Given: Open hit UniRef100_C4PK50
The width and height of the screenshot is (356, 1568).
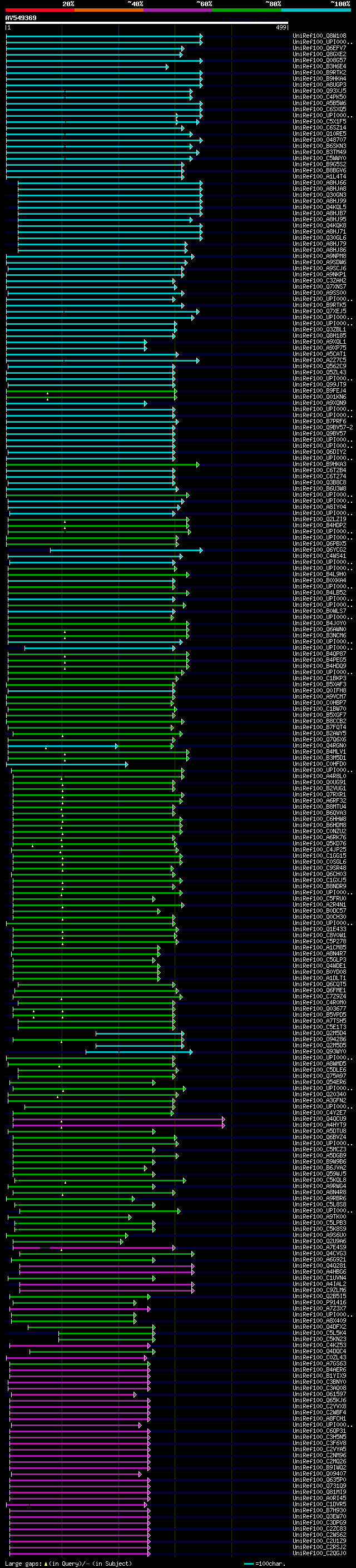Looking at the screenshot, I should pyautogui.click(x=319, y=97).
